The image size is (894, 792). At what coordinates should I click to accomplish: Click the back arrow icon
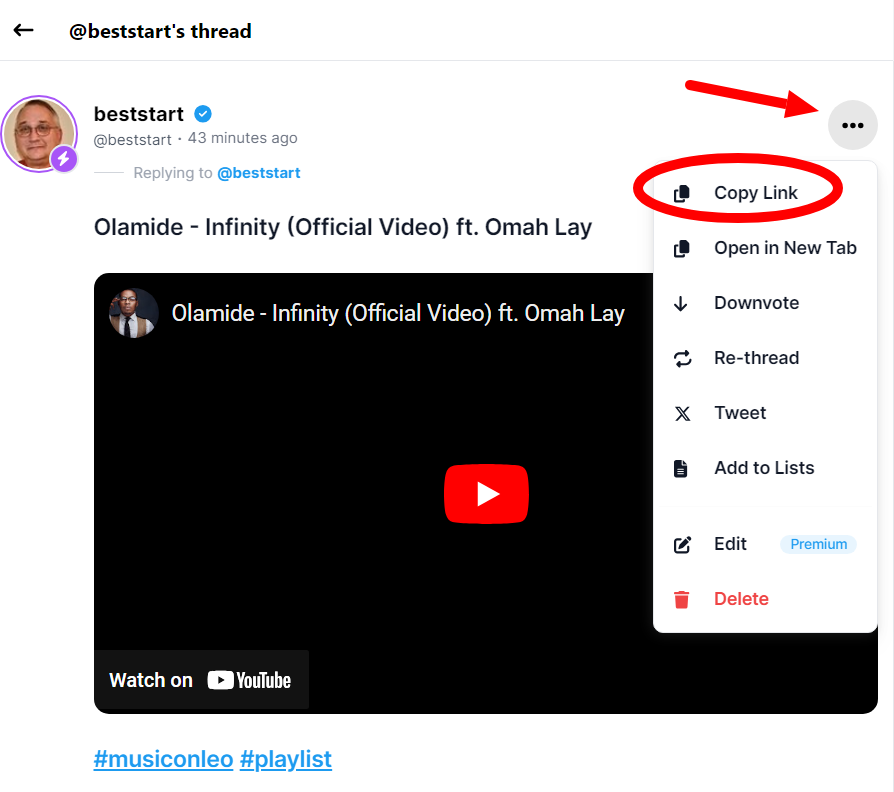[24, 30]
